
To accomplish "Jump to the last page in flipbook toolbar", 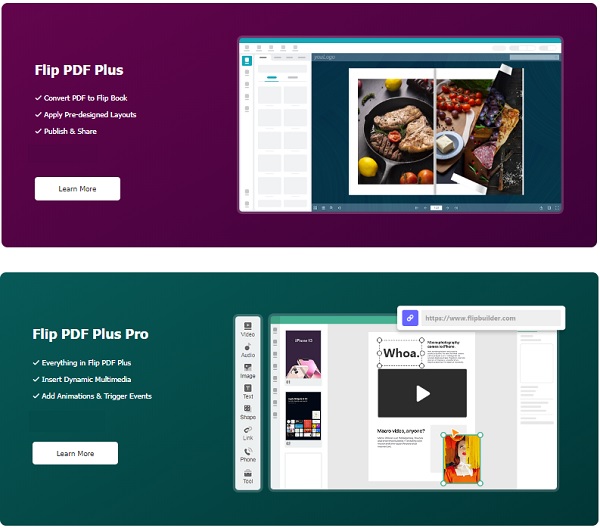I will 456,208.
